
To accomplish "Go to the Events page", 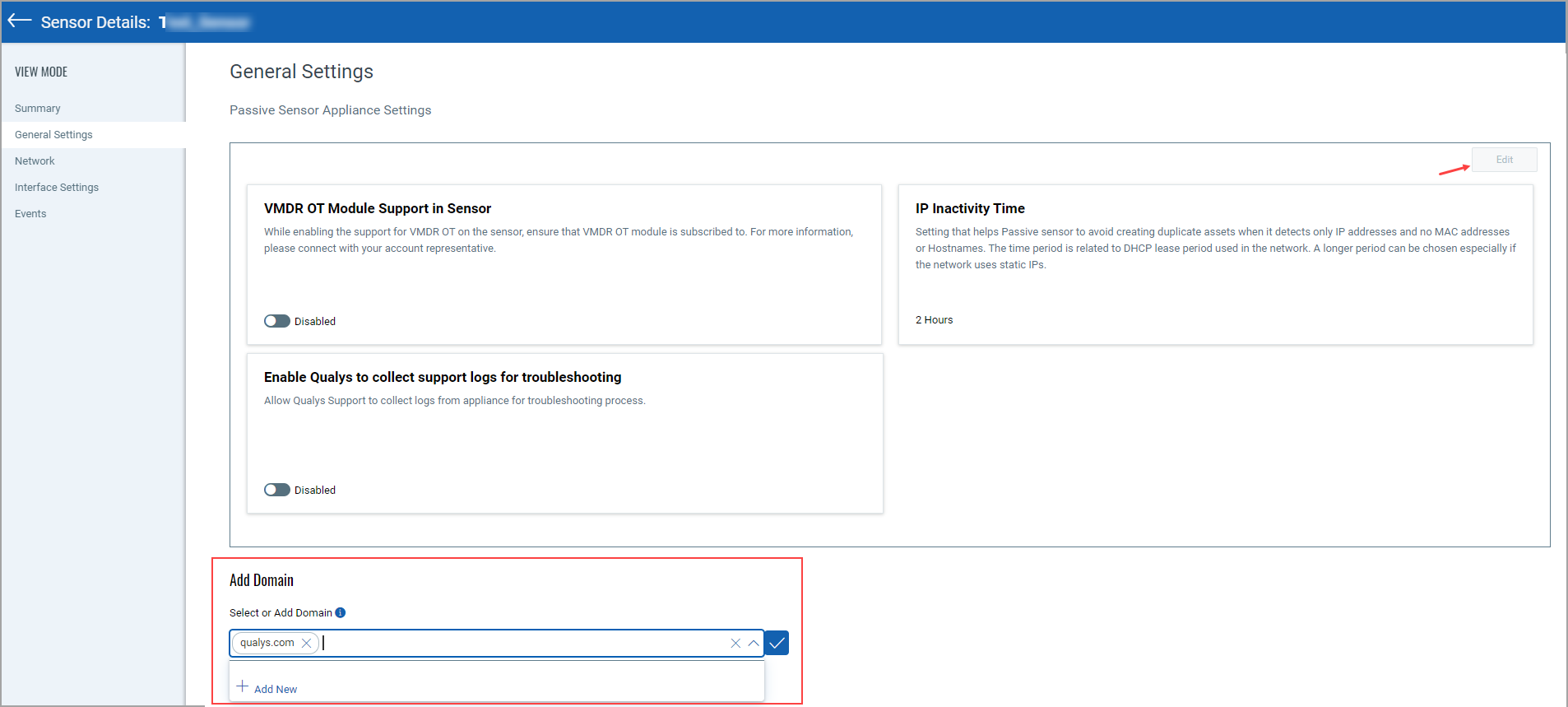I will tap(30, 214).
